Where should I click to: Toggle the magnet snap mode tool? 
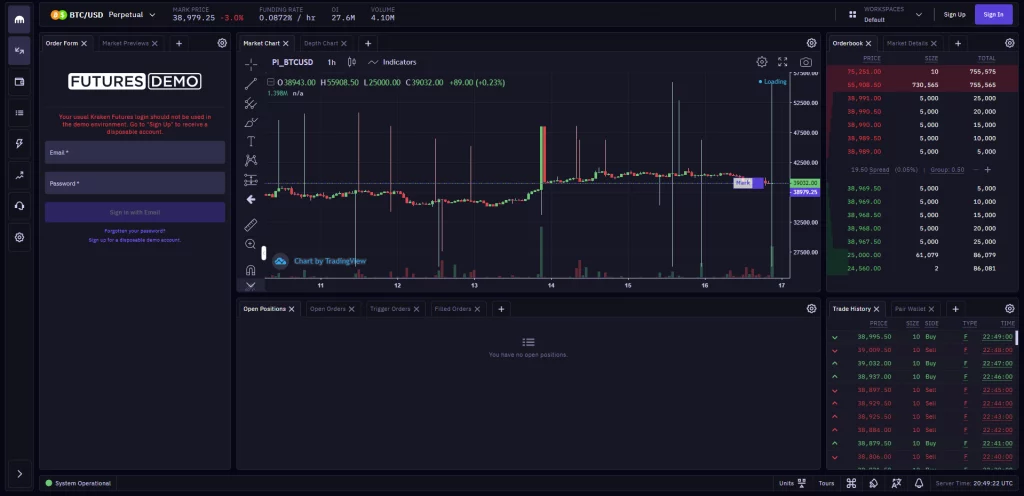click(251, 270)
